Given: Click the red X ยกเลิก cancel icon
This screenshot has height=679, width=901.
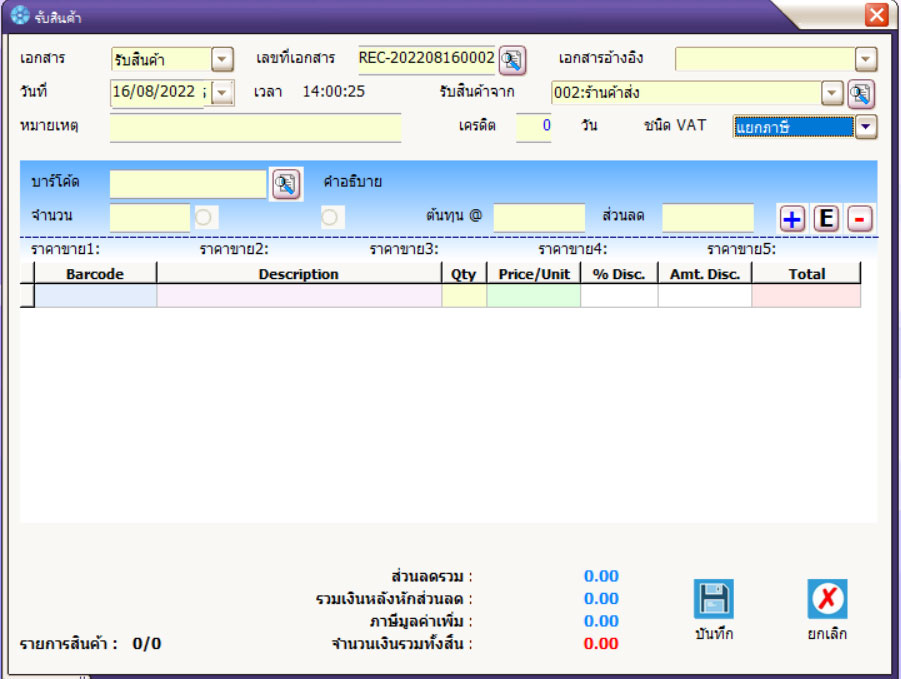Looking at the screenshot, I should coord(827,599).
